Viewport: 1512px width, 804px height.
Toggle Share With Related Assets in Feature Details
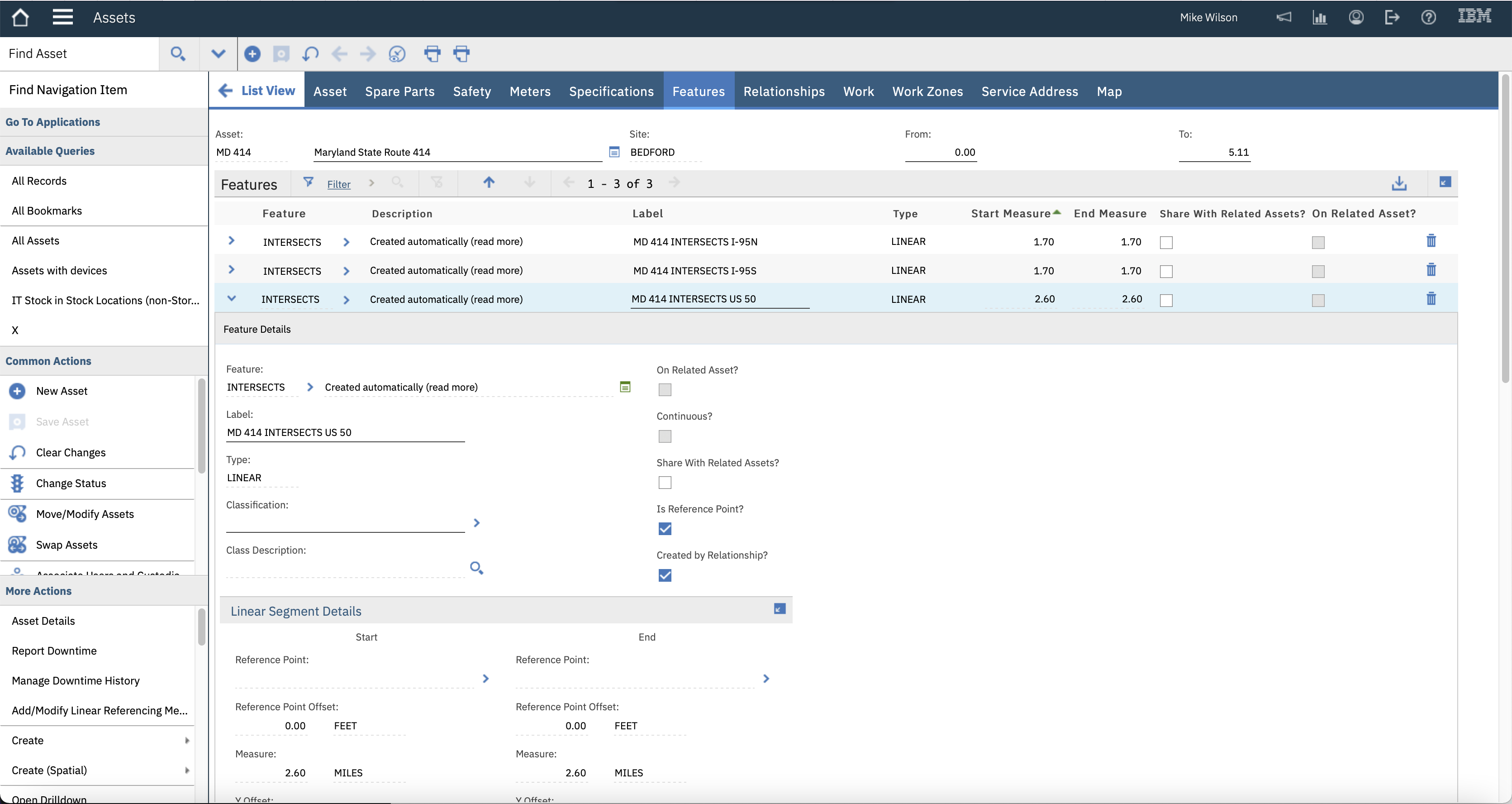tap(665, 482)
